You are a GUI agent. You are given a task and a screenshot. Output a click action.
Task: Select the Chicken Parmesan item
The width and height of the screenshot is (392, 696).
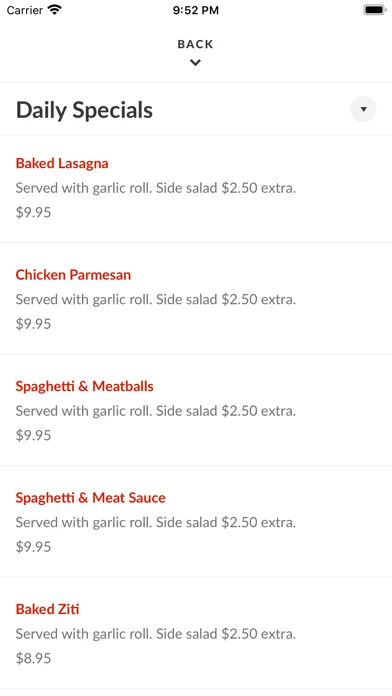pyautogui.click(x=196, y=298)
